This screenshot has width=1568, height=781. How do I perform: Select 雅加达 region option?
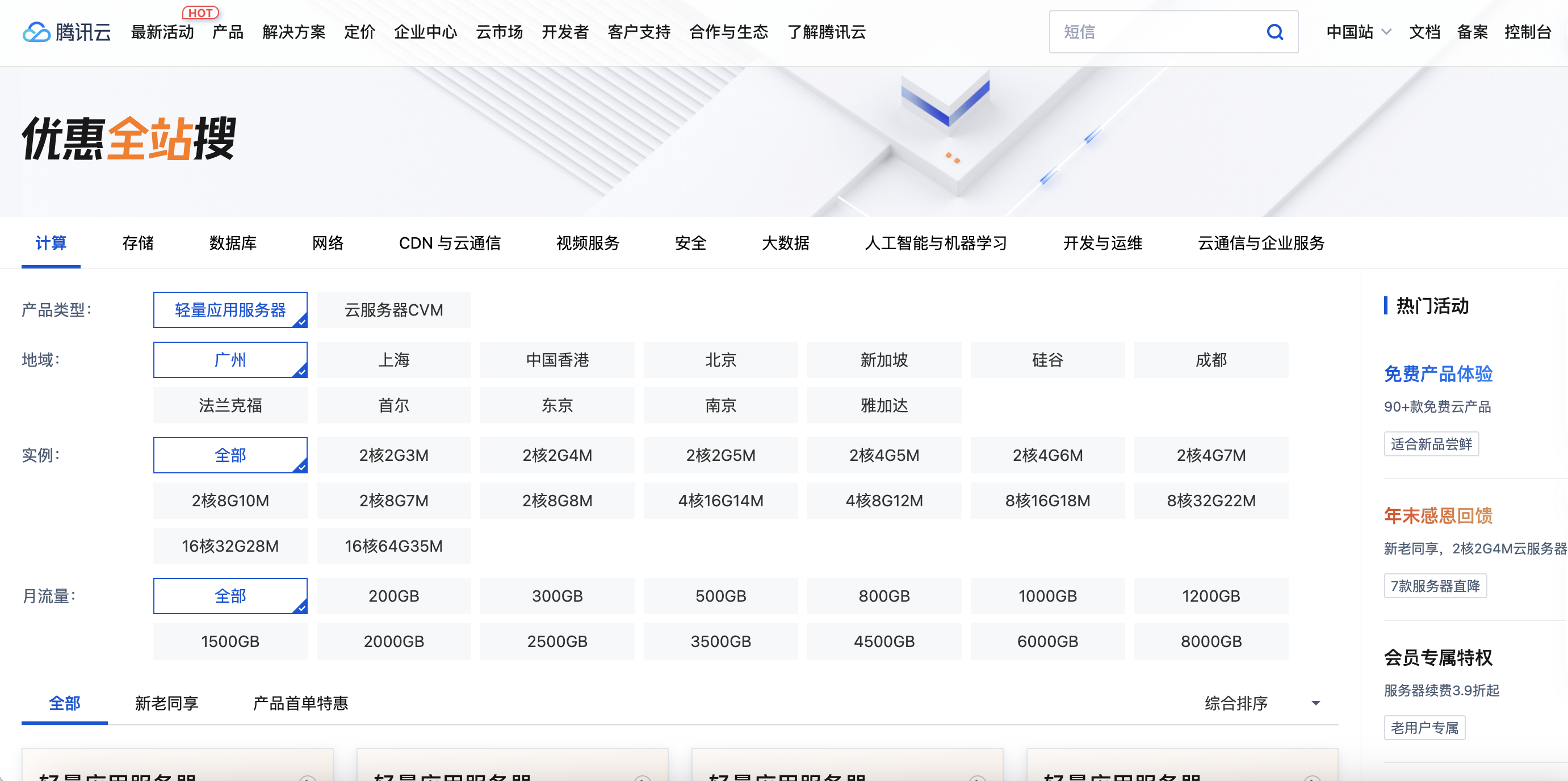click(884, 405)
